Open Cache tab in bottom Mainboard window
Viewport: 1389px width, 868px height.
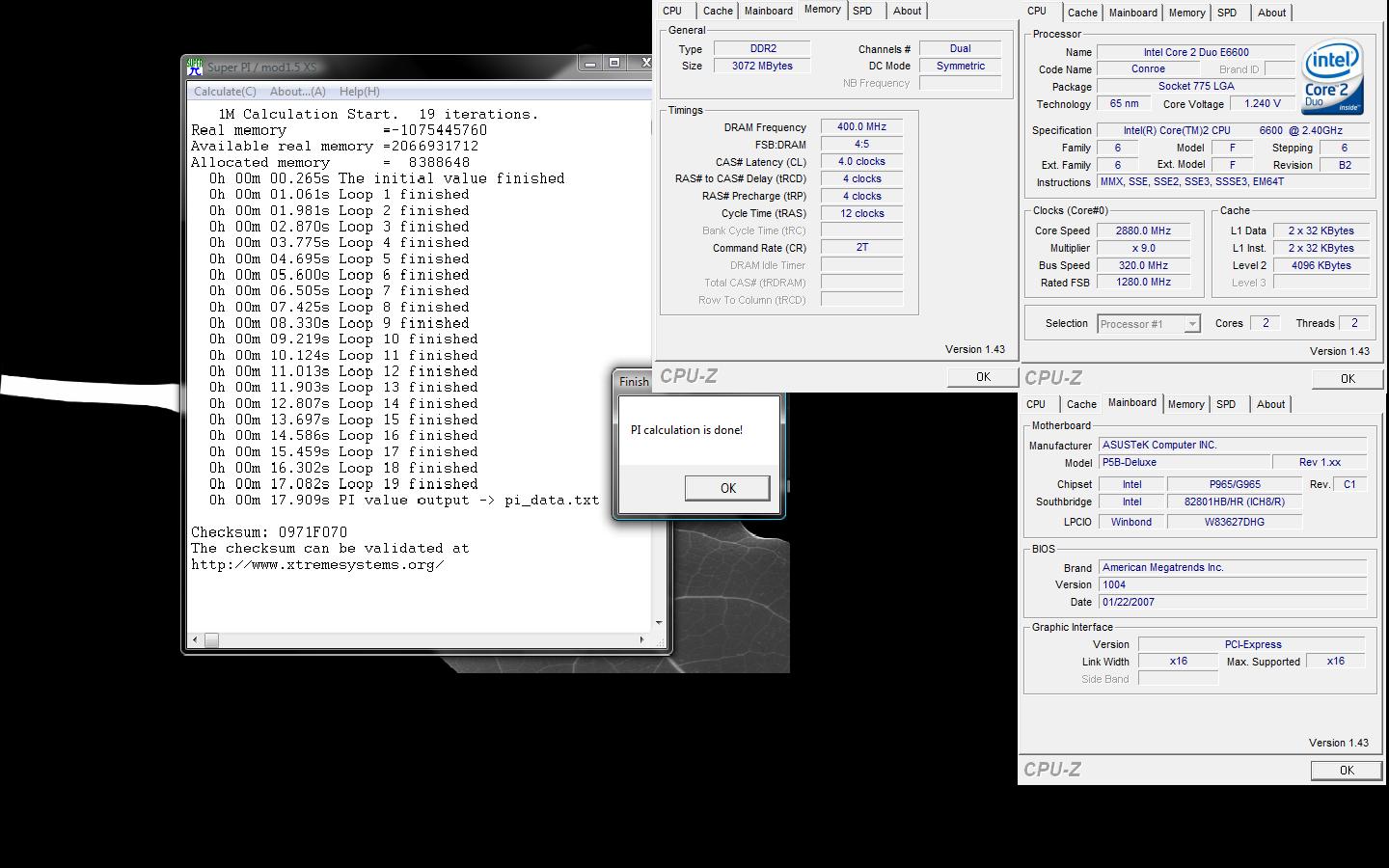click(x=1081, y=404)
